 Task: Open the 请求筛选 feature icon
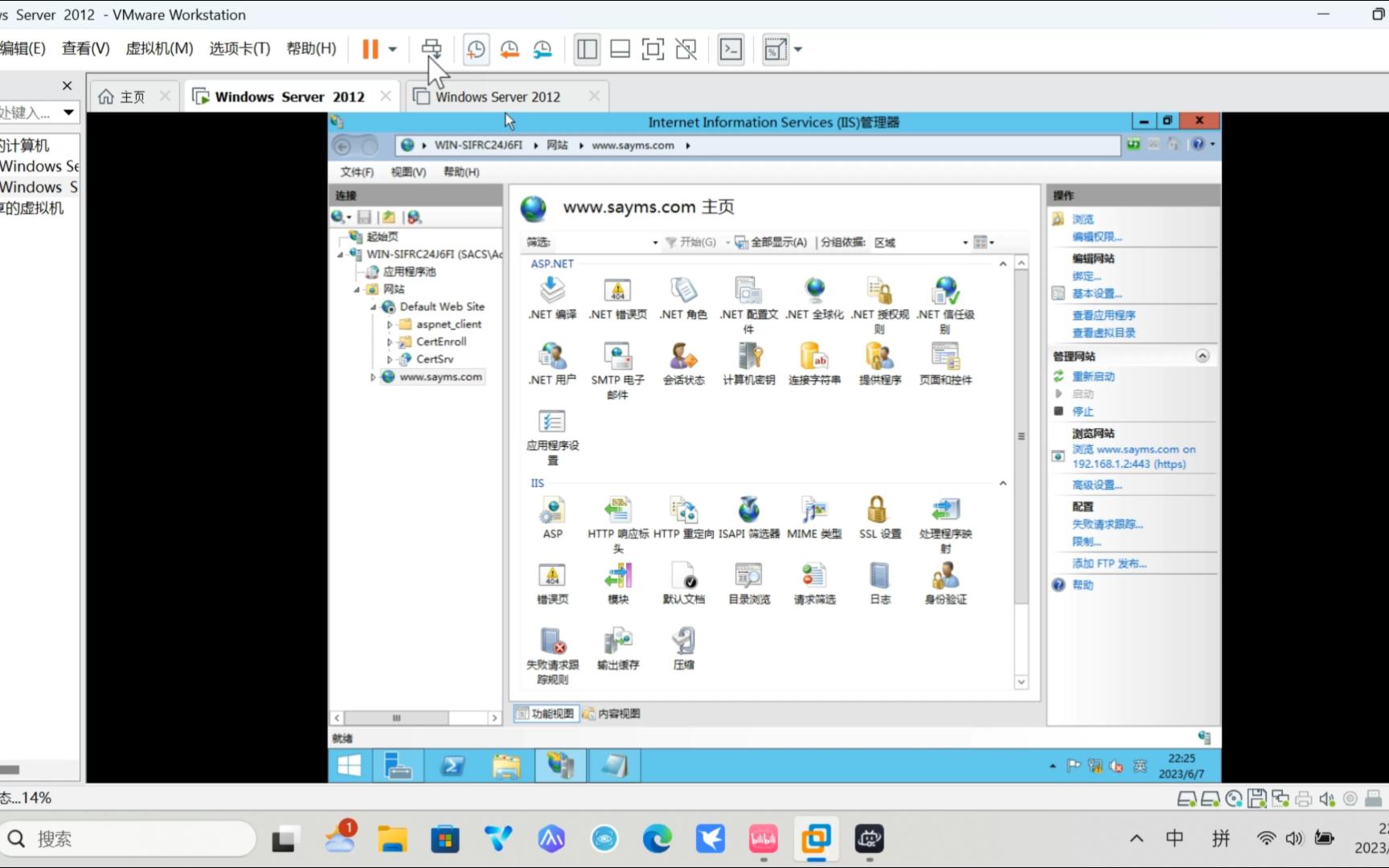point(814,583)
